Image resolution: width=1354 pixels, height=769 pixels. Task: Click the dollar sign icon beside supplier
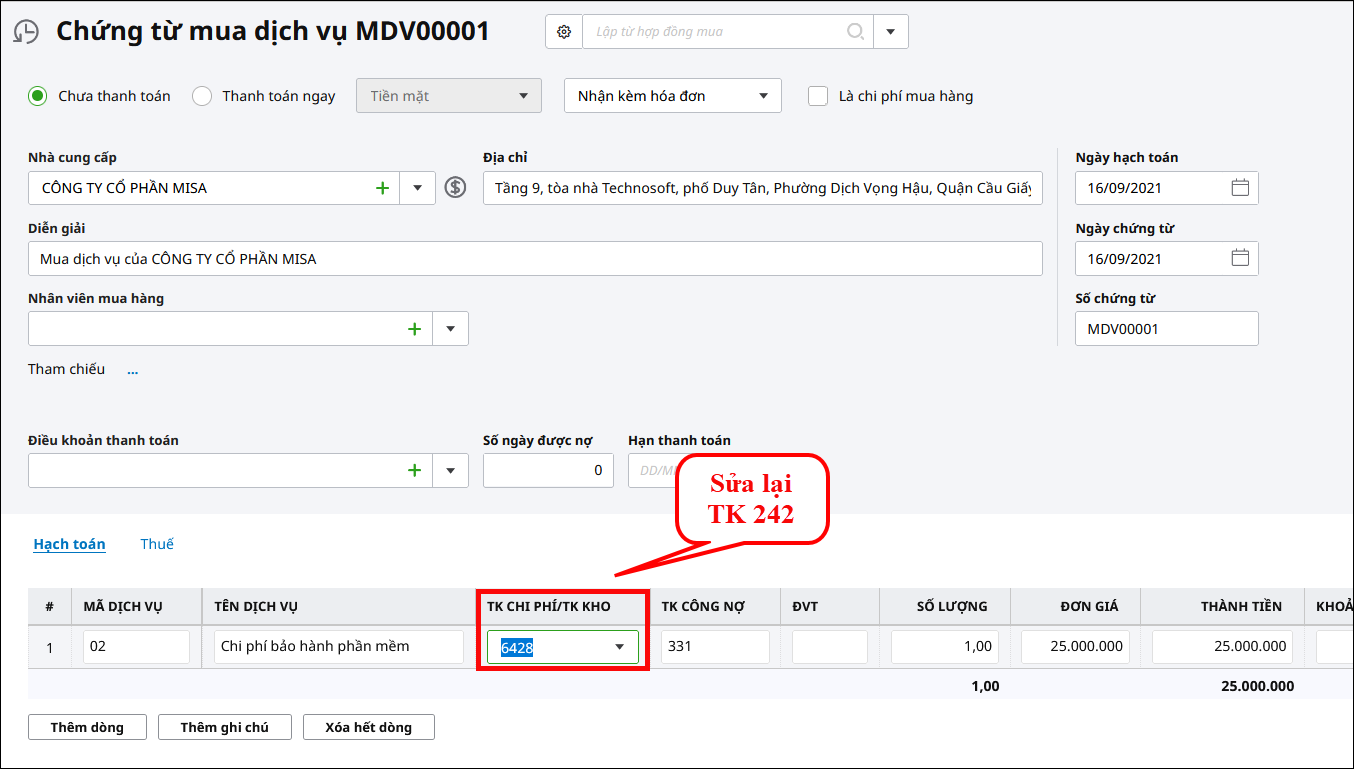pyautogui.click(x=455, y=187)
